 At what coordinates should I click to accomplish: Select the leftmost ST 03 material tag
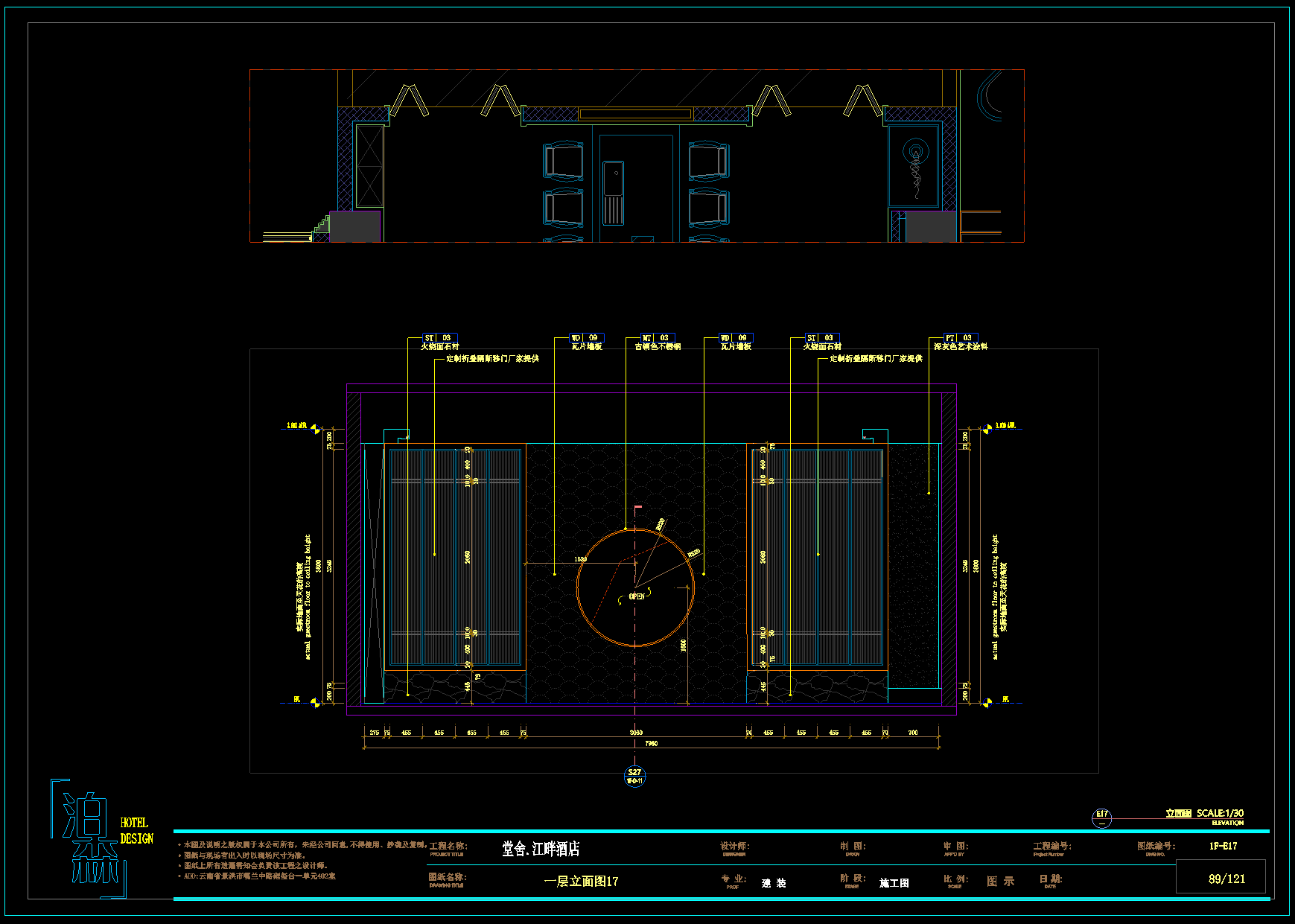(x=439, y=338)
